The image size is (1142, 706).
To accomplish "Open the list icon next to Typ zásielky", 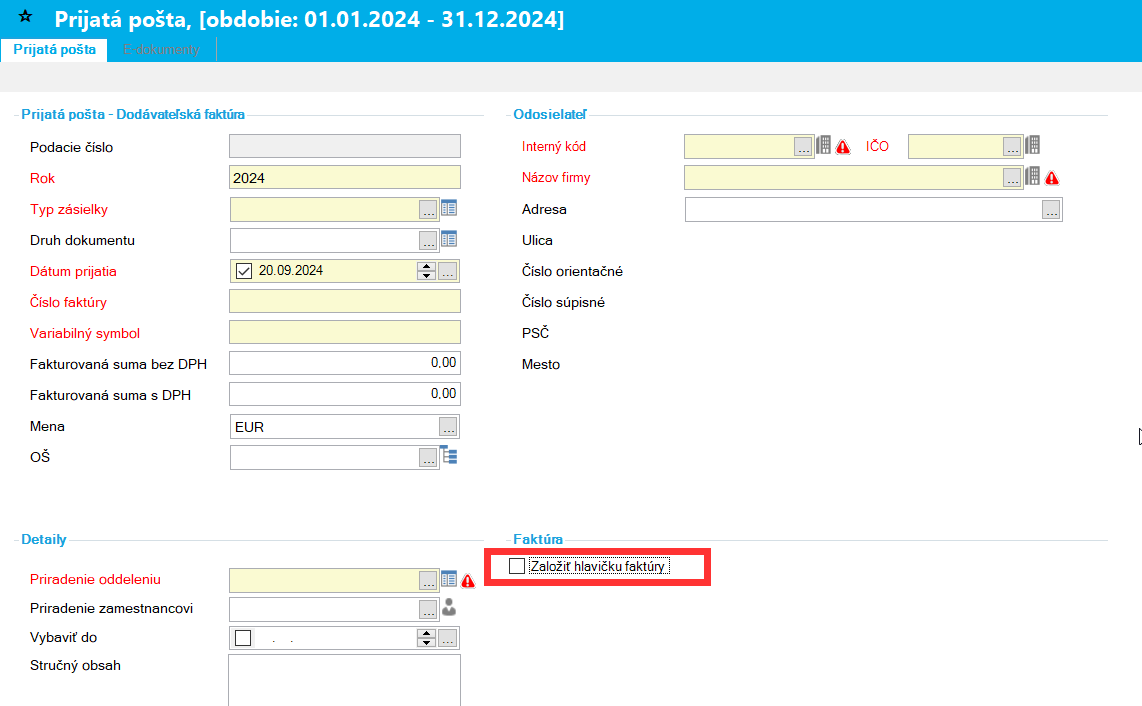I will 449,208.
